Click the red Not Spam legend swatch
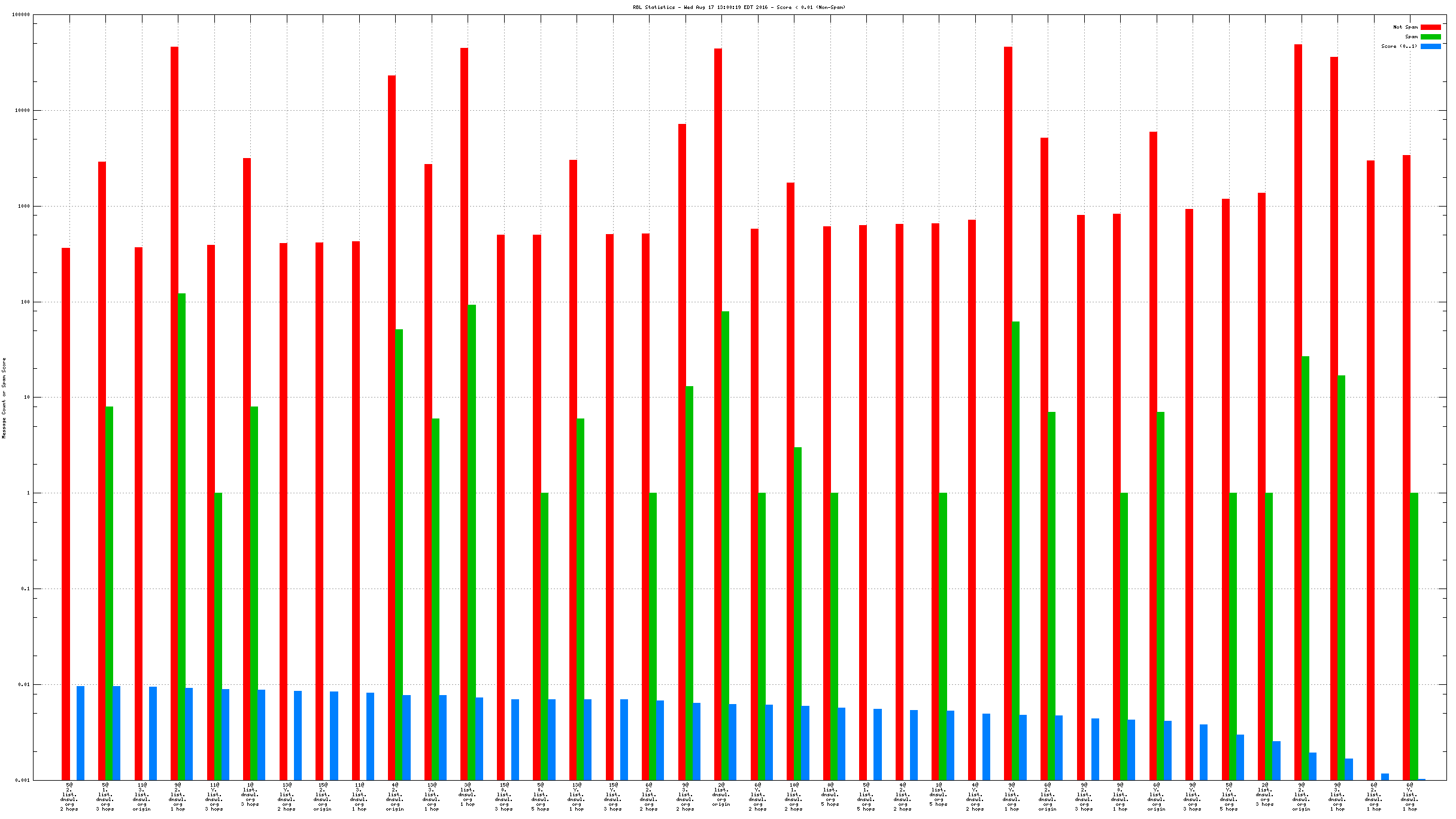 1430,27
